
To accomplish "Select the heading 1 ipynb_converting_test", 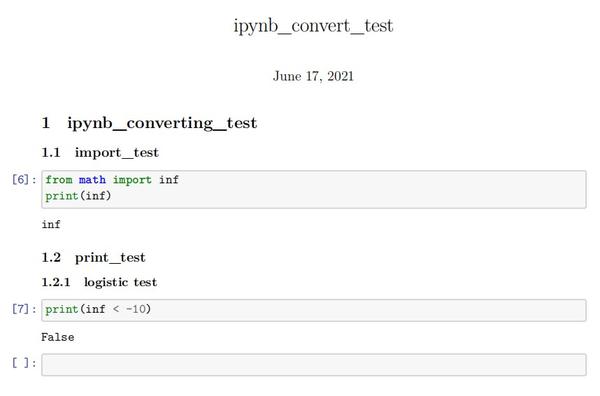I will click(x=149, y=123).
